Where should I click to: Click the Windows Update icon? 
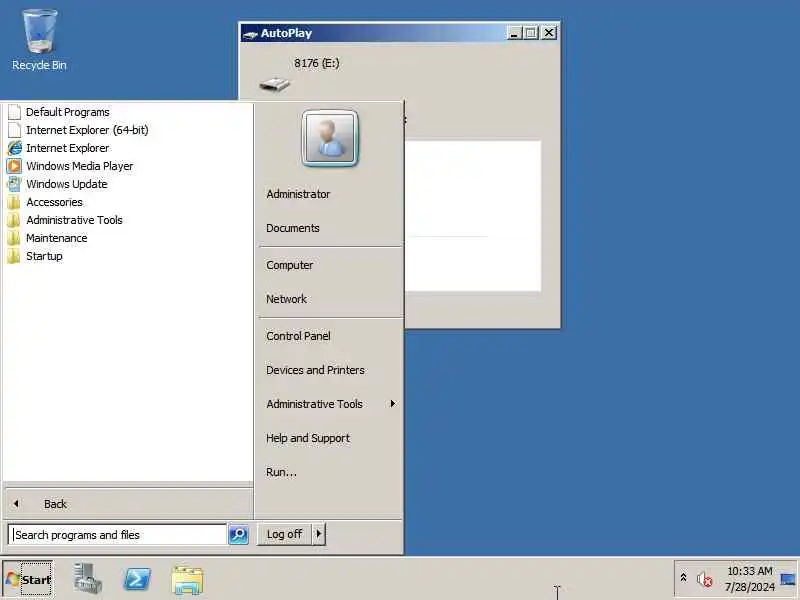[x=14, y=184]
